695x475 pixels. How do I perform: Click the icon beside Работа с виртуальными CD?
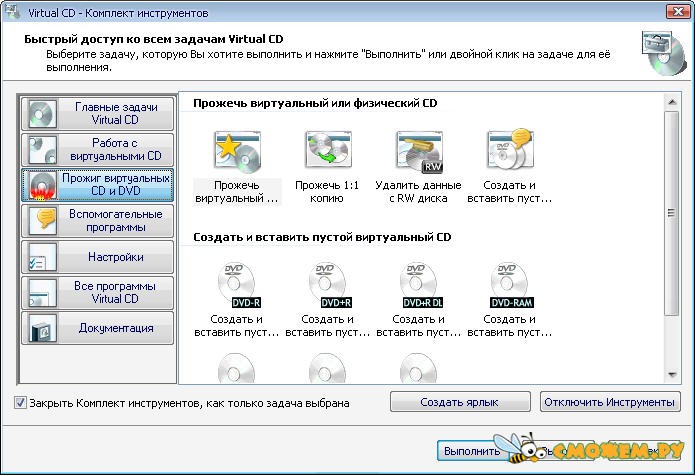click(42, 149)
